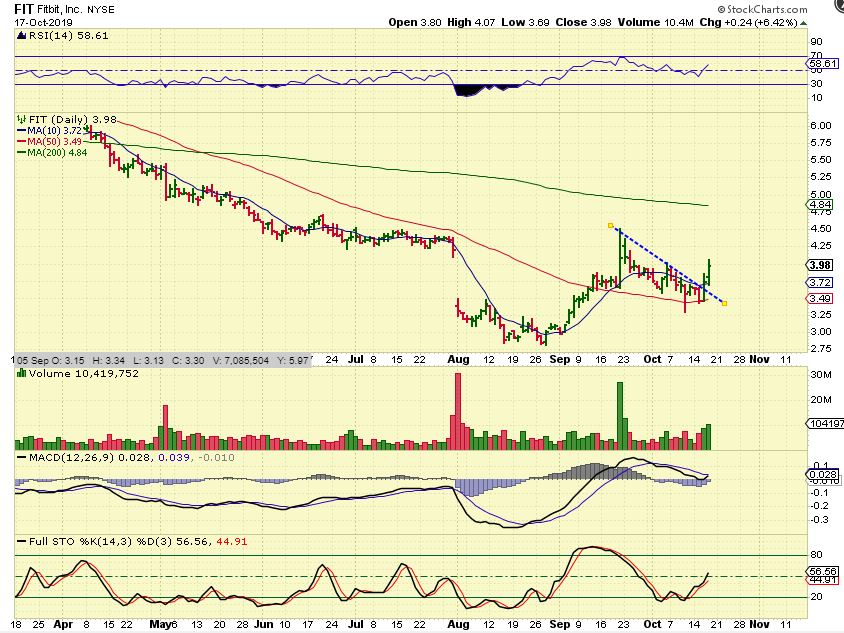Click the Volume panel bar icon
The width and height of the screenshot is (844, 633).
[x=22, y=373]
